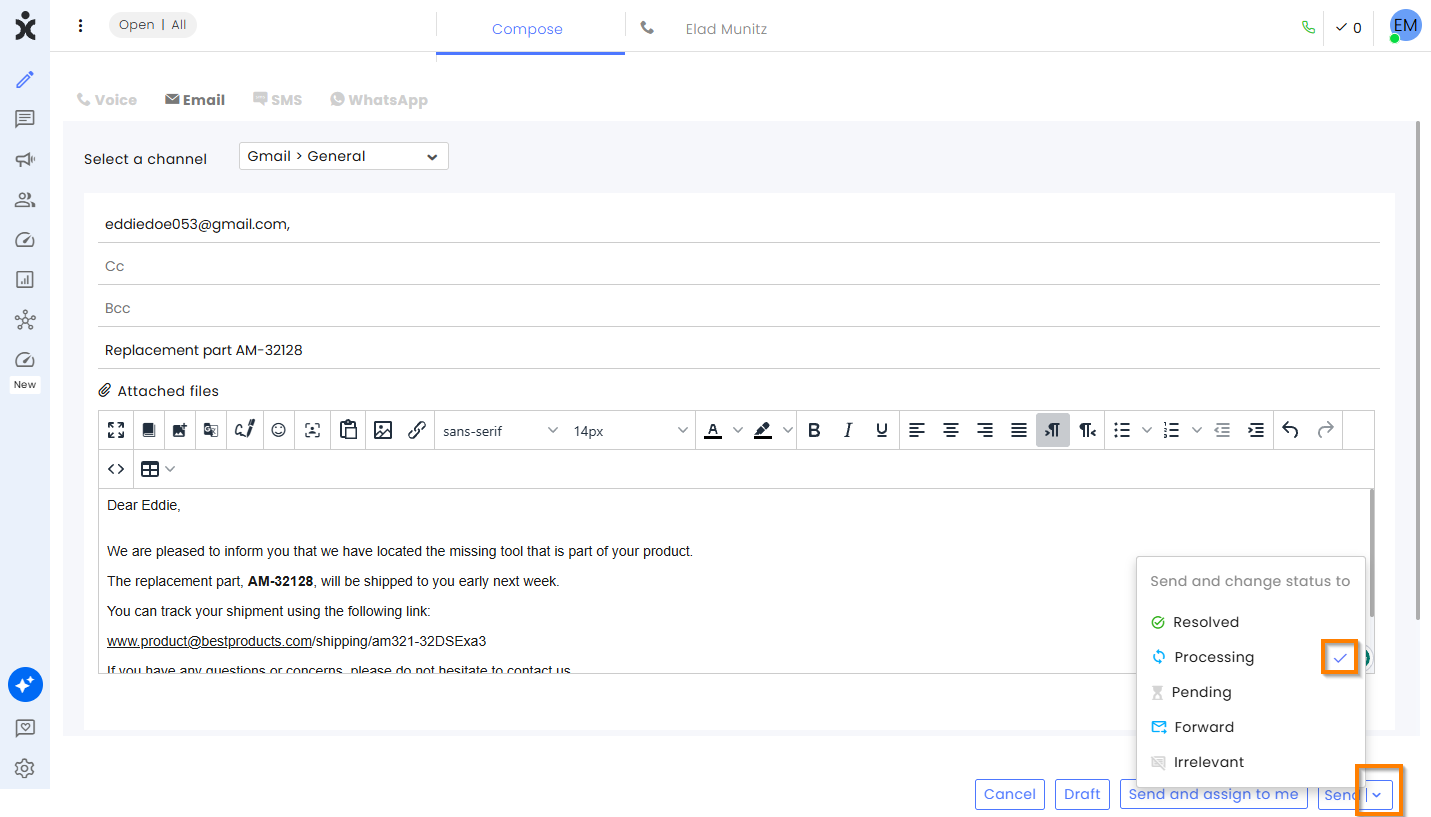1431x817 pixels.
Task: Center align the text
Action: 951,430
